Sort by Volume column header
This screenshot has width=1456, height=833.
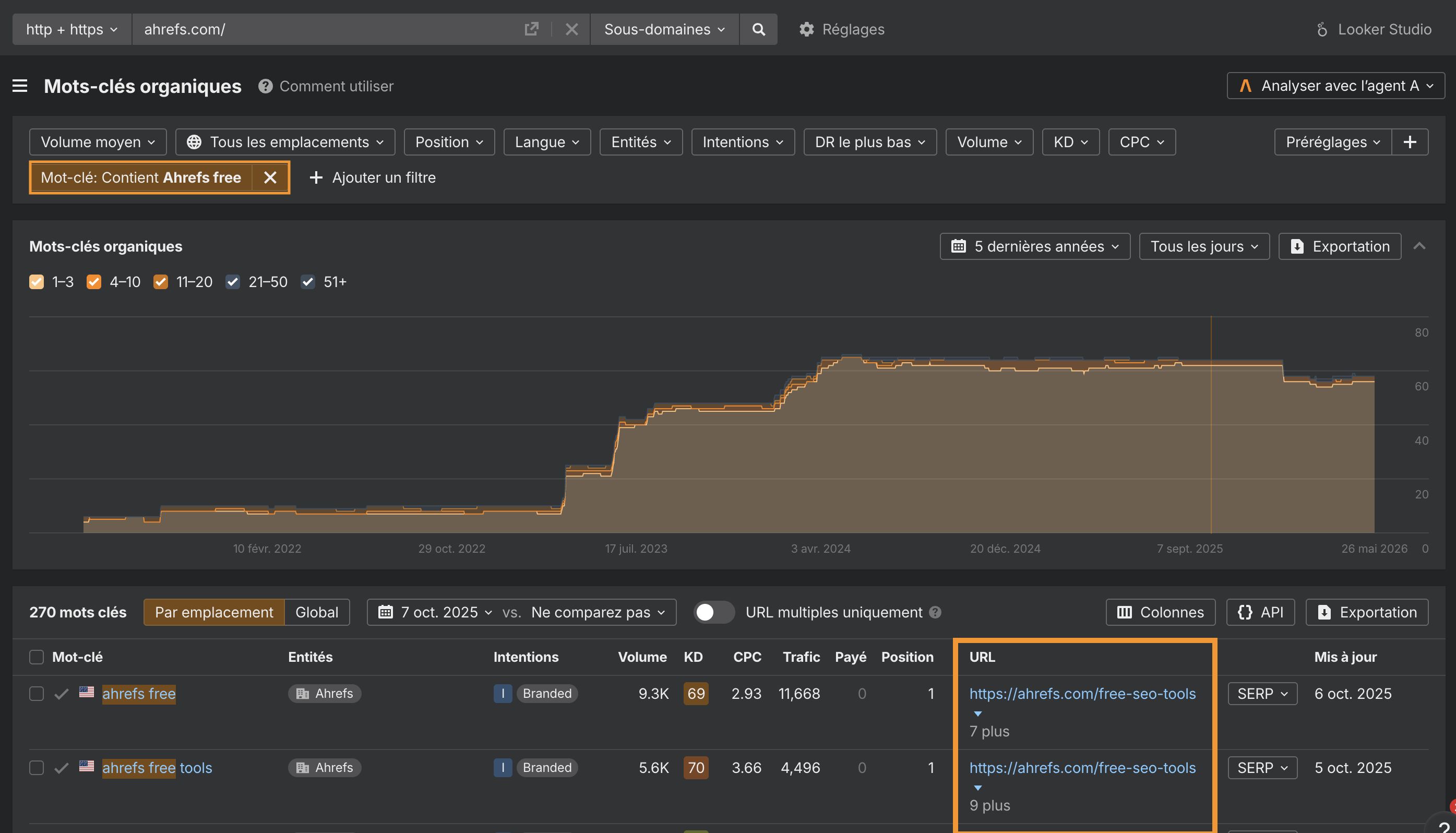tap(642, 657)
